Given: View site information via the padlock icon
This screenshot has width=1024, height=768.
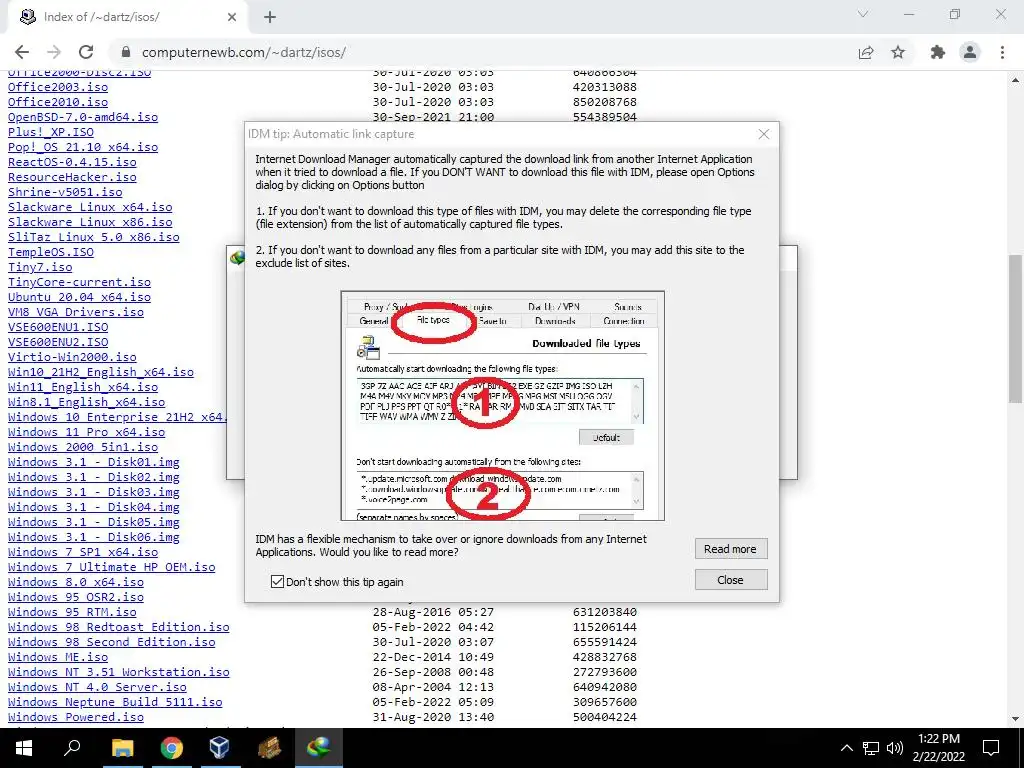Looking at the screenshot, I should [126, 52].
